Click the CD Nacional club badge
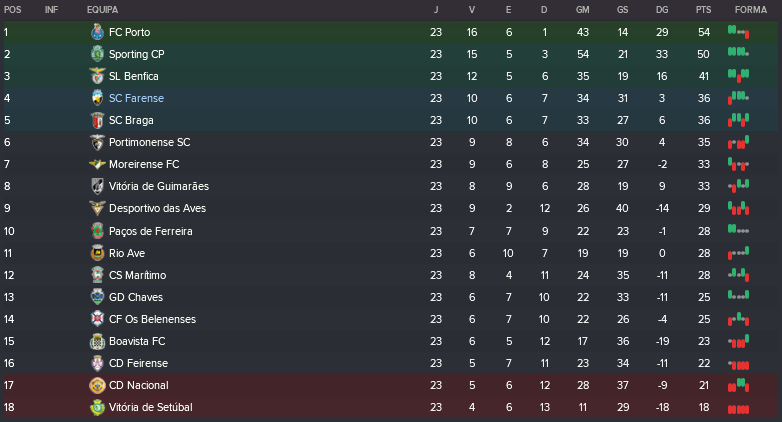Screen dimensions: 782x422 97,385
